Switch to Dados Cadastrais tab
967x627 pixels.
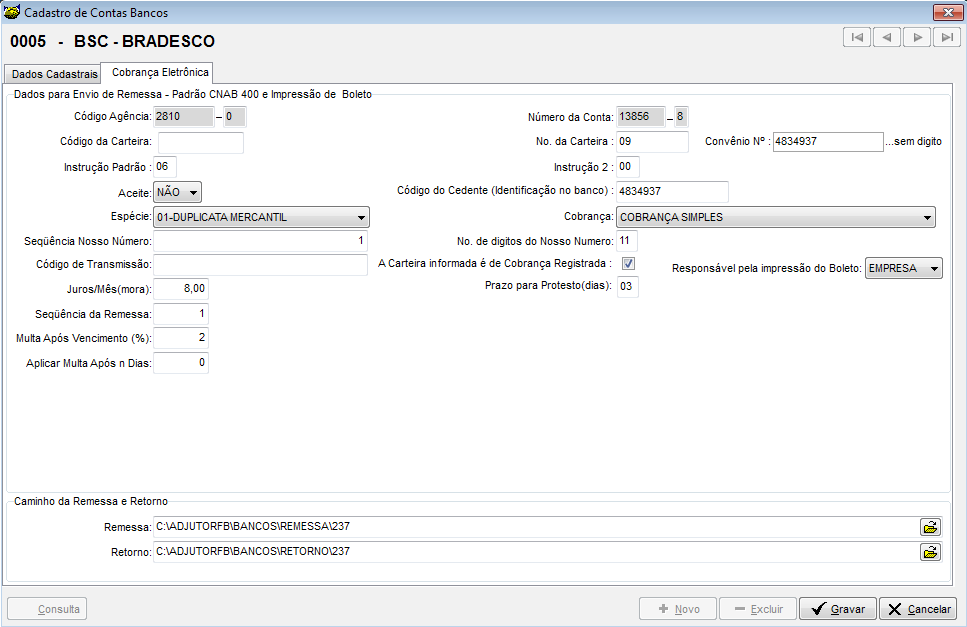coord(54,74)
